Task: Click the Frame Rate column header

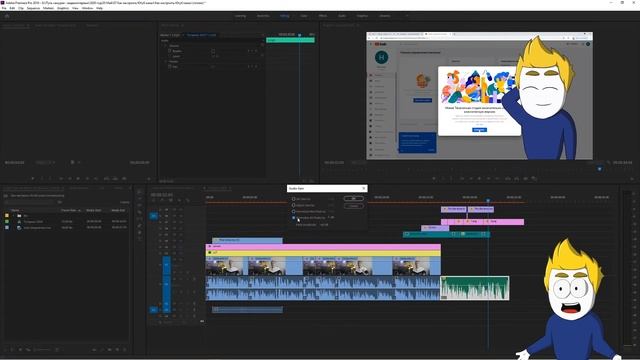Action: click(71, 210)
